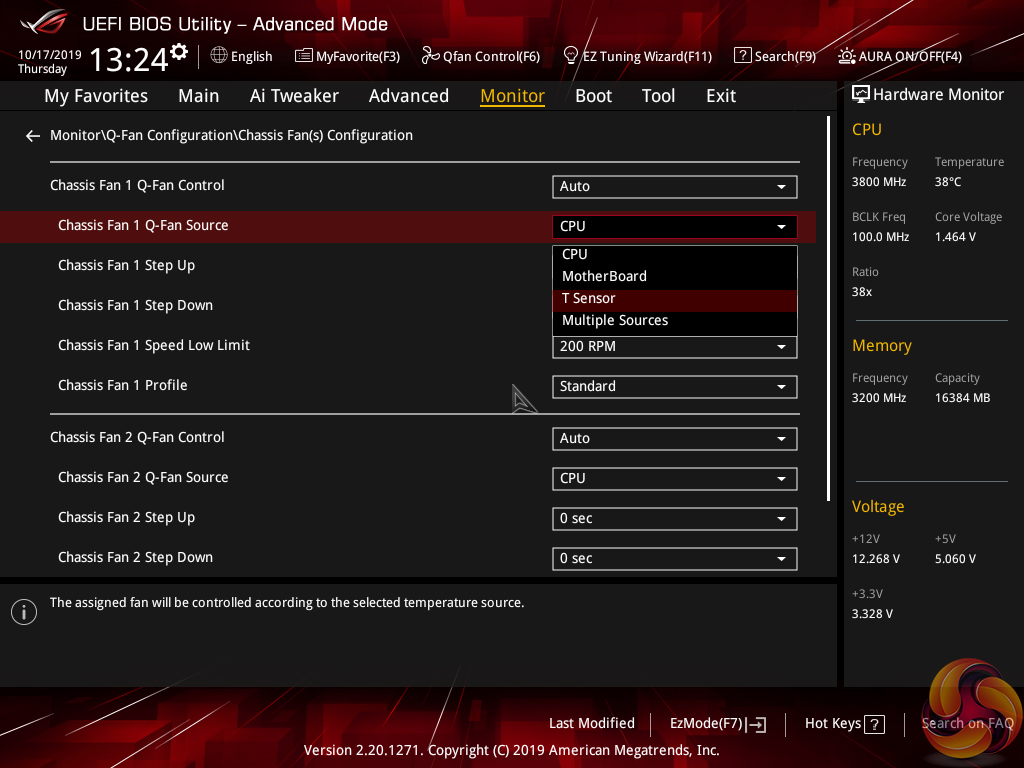The width and height of the screenshot is (1024, 768).
Task: Open Chassis Fan 2 Q-Fan Source dropdown
Action: point(674,479)
